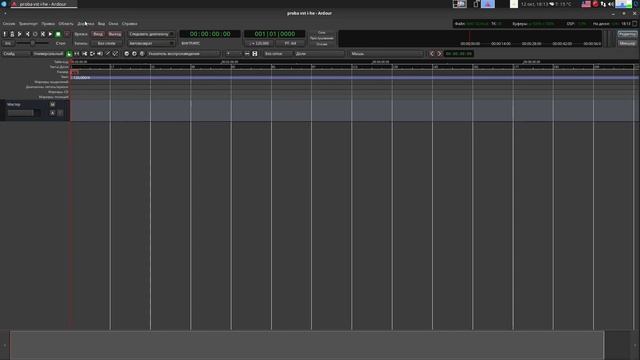Click the volume icon in system tray

(611, 4)
